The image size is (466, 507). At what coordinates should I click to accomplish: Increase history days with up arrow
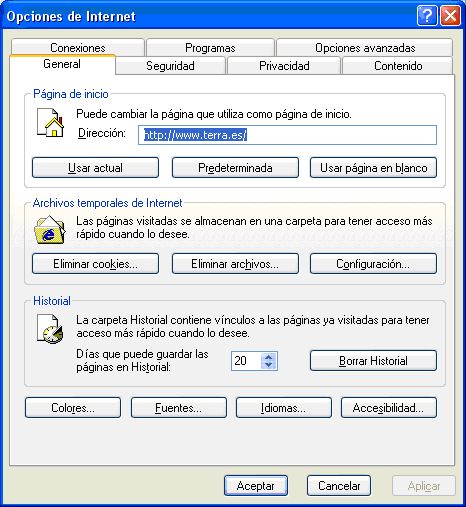pos(269,357)
